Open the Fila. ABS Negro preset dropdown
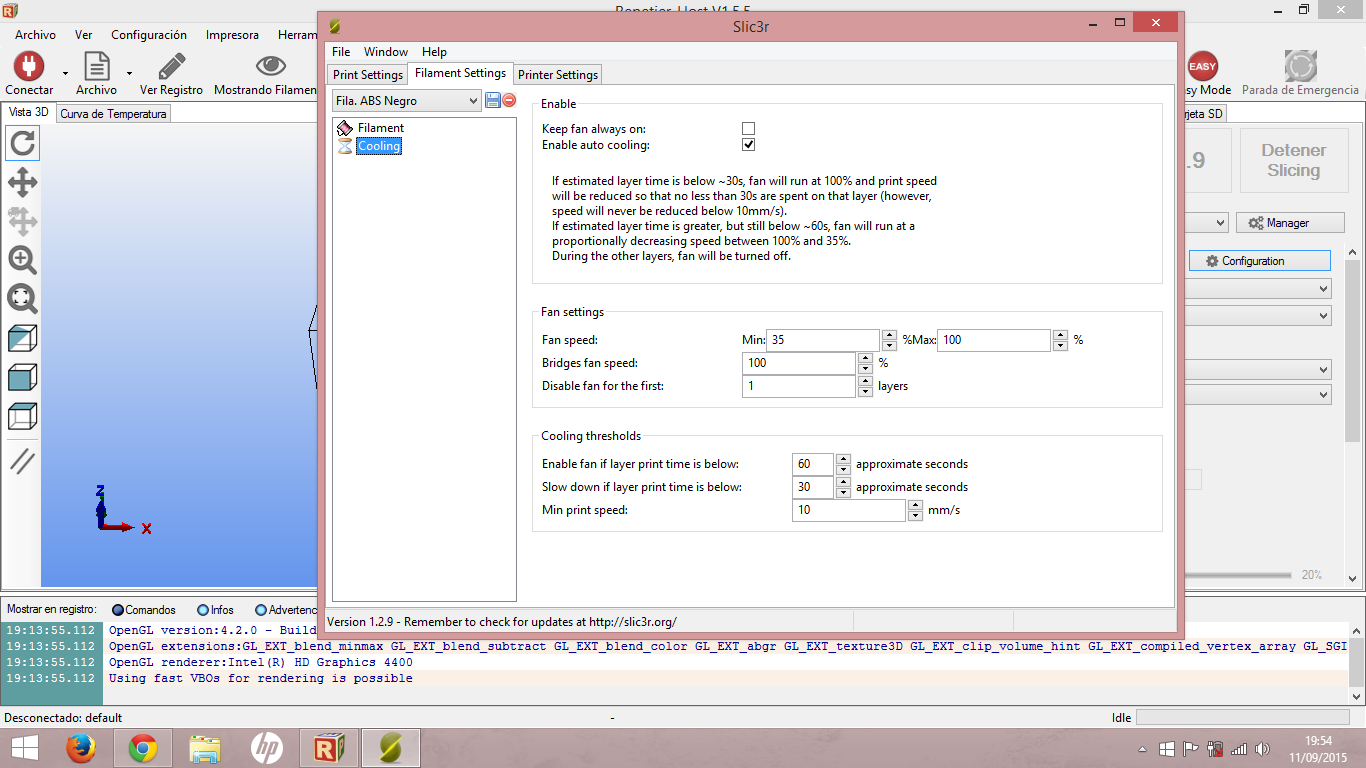Viewport: 1366px width, 768px height. [x=407, y=101]
